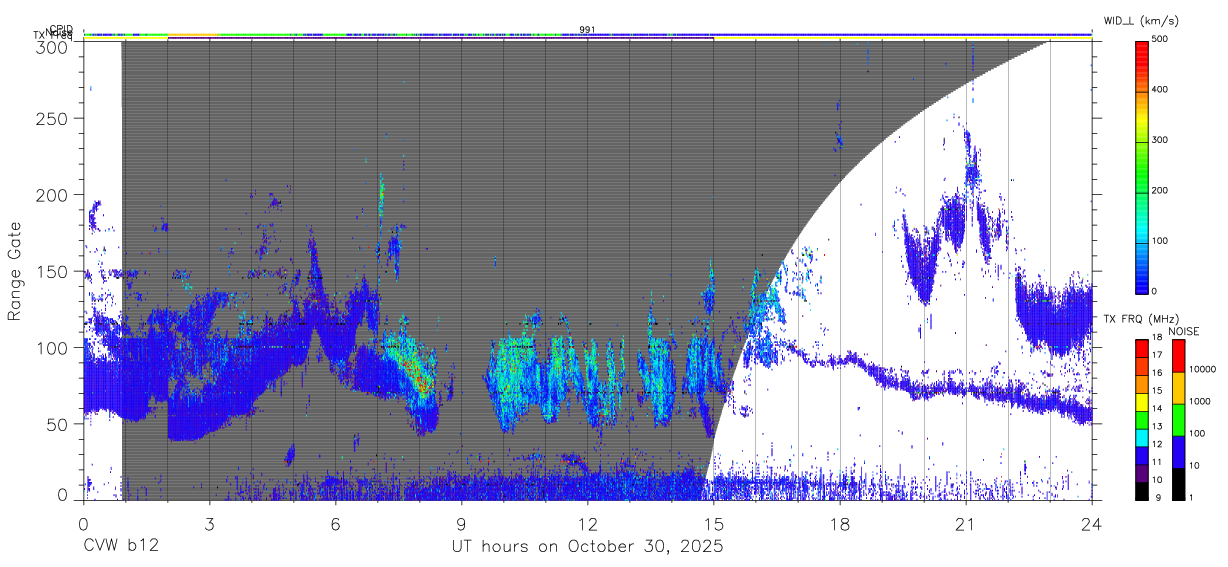Click the '400' label on the WID color bar
The image size is (1228, 567).
[1160, 89]
